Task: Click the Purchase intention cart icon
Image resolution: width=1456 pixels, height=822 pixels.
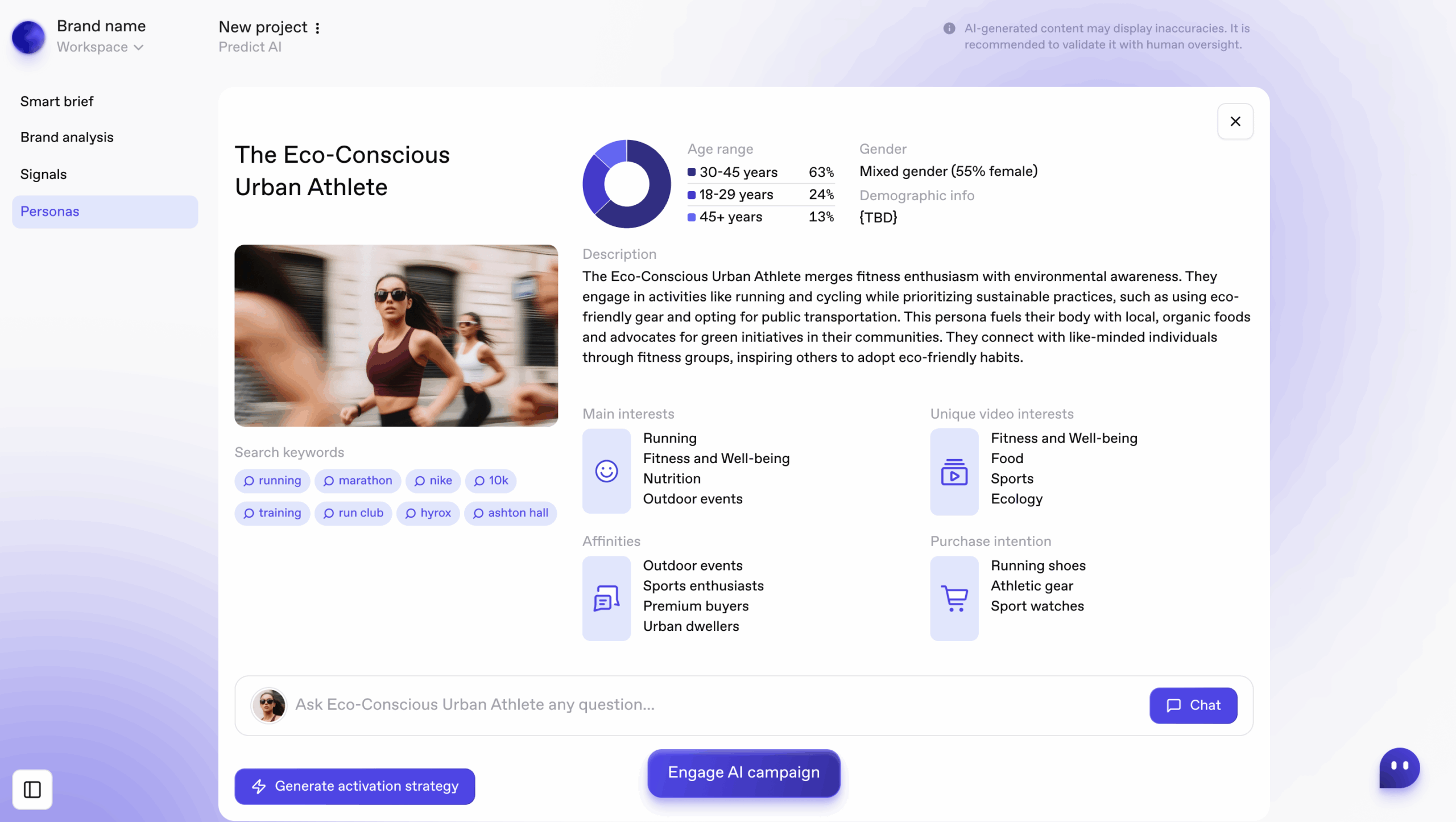Action: [x=954, y=598]
